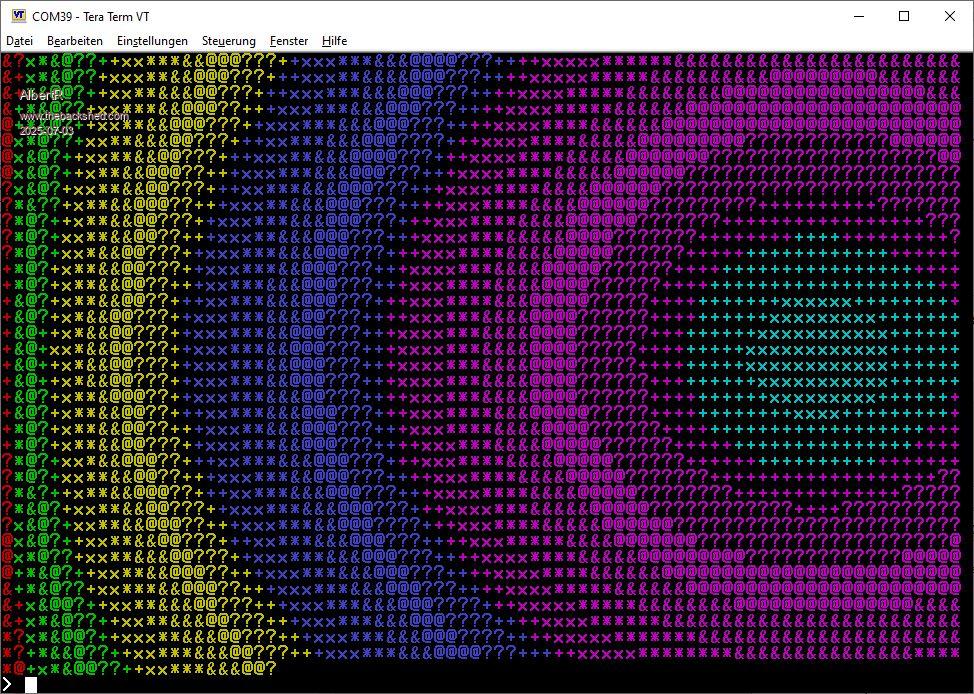Image resolution: width=974 pixels, height=694 pixels.
Task: Click the Tera Term VT title bar icon
Action: pyautogui.click(x=18, y=16)
